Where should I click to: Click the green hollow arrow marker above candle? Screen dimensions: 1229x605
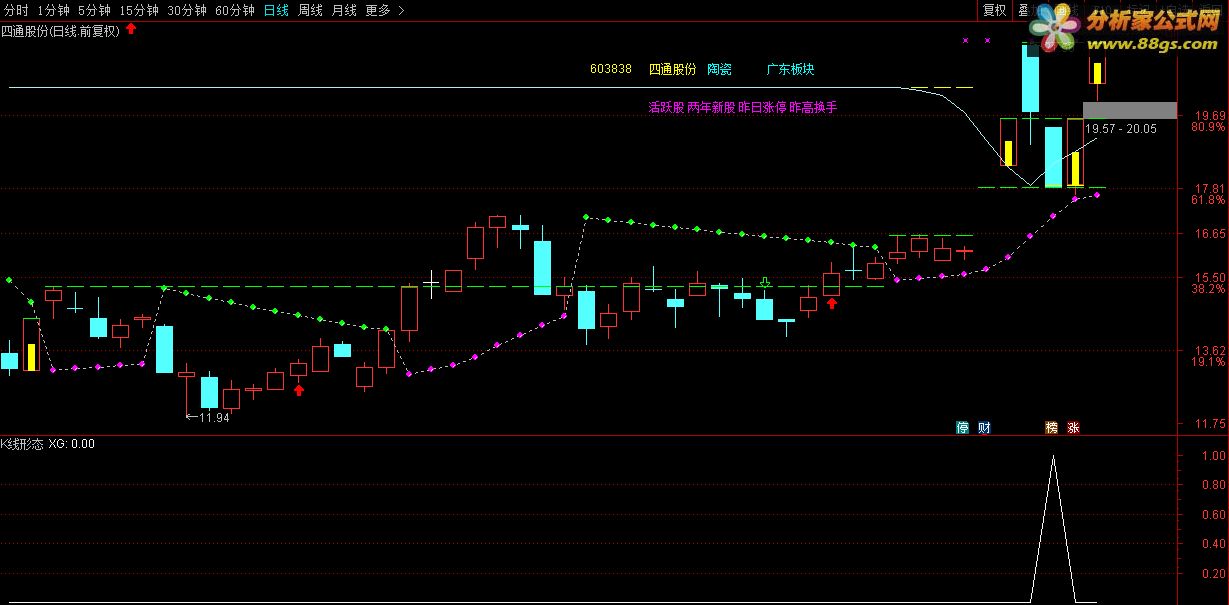[765, 283]
